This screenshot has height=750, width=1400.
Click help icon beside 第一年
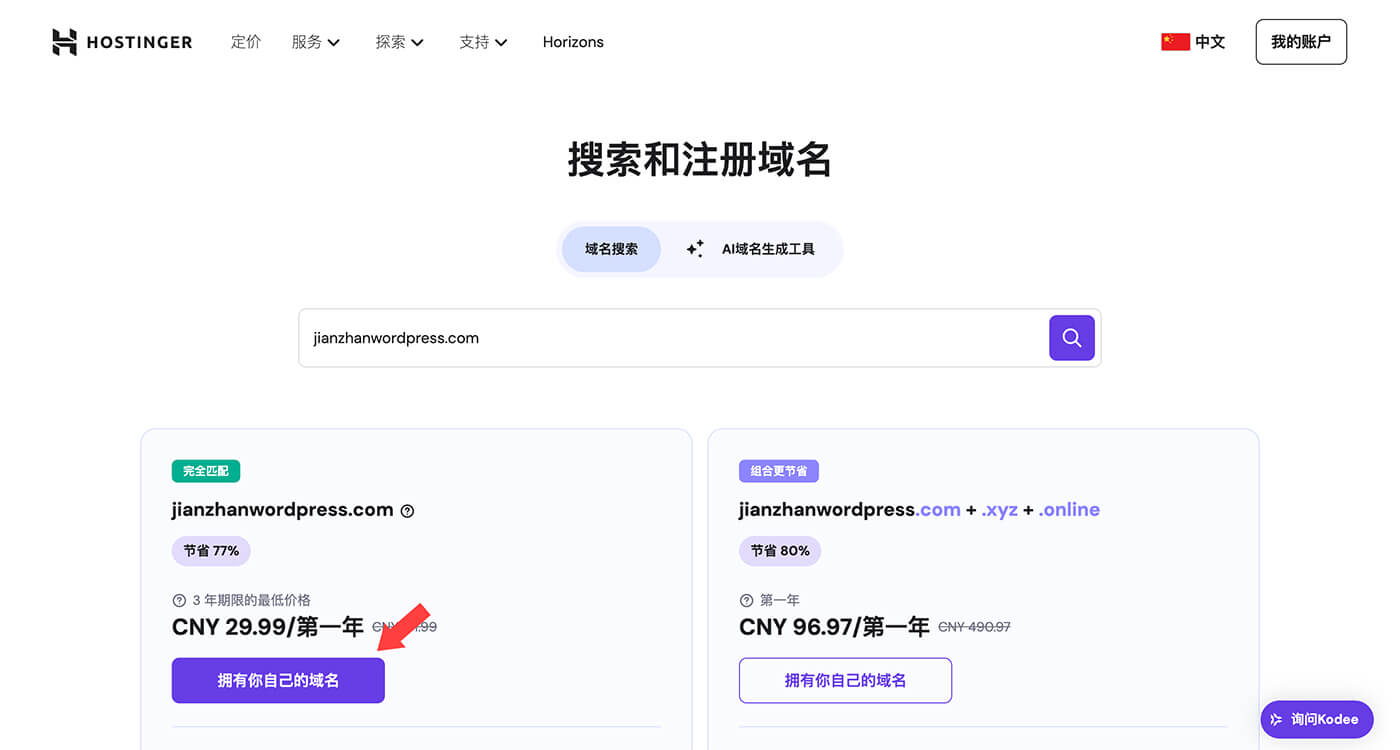point(746,600)
